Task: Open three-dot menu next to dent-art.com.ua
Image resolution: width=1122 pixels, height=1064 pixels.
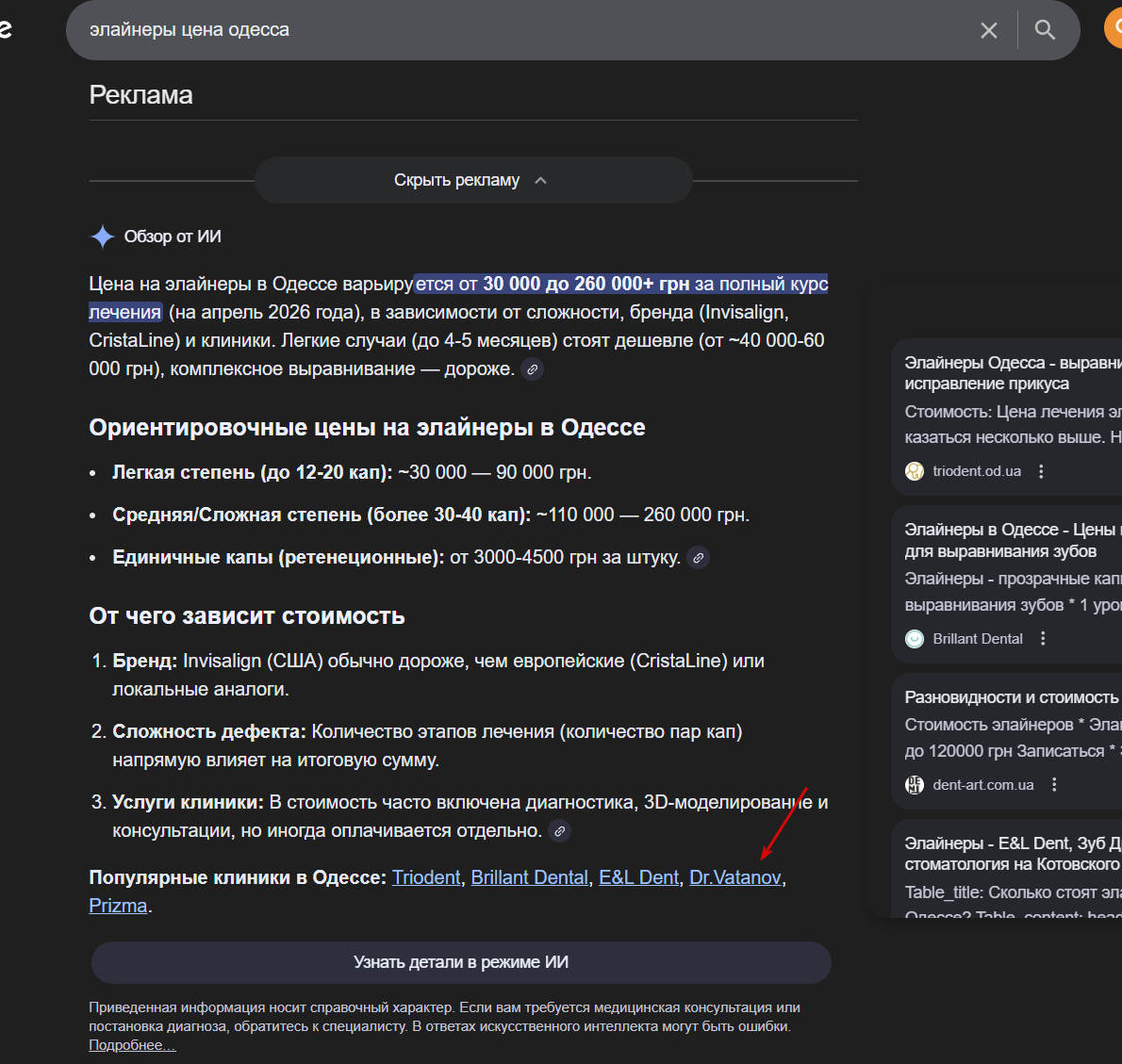Action: point(1054,784)
